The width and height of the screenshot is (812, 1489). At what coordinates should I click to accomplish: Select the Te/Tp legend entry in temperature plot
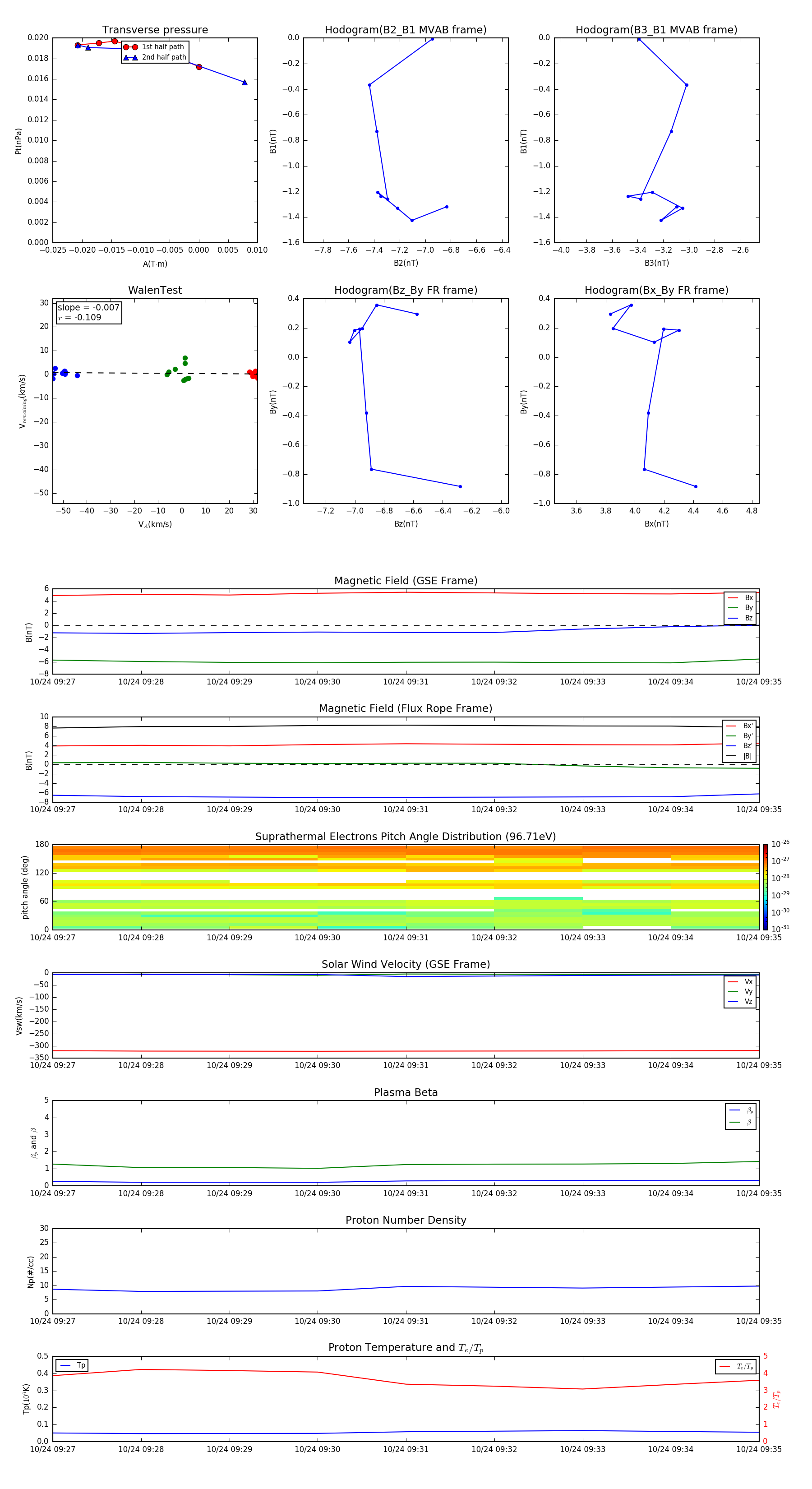click(736, 1366)
